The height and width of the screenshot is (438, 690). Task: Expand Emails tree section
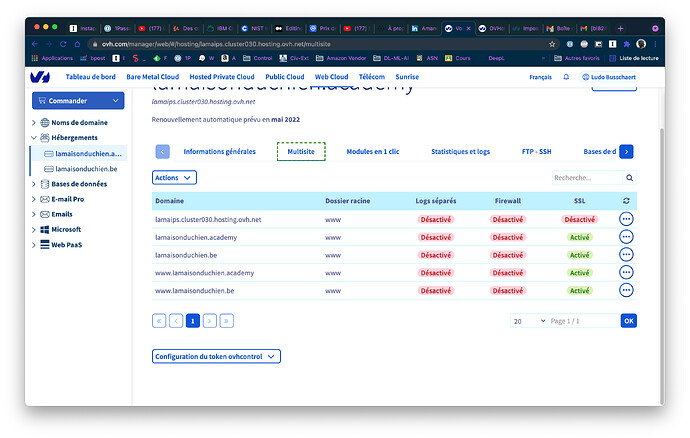point(34,214)
